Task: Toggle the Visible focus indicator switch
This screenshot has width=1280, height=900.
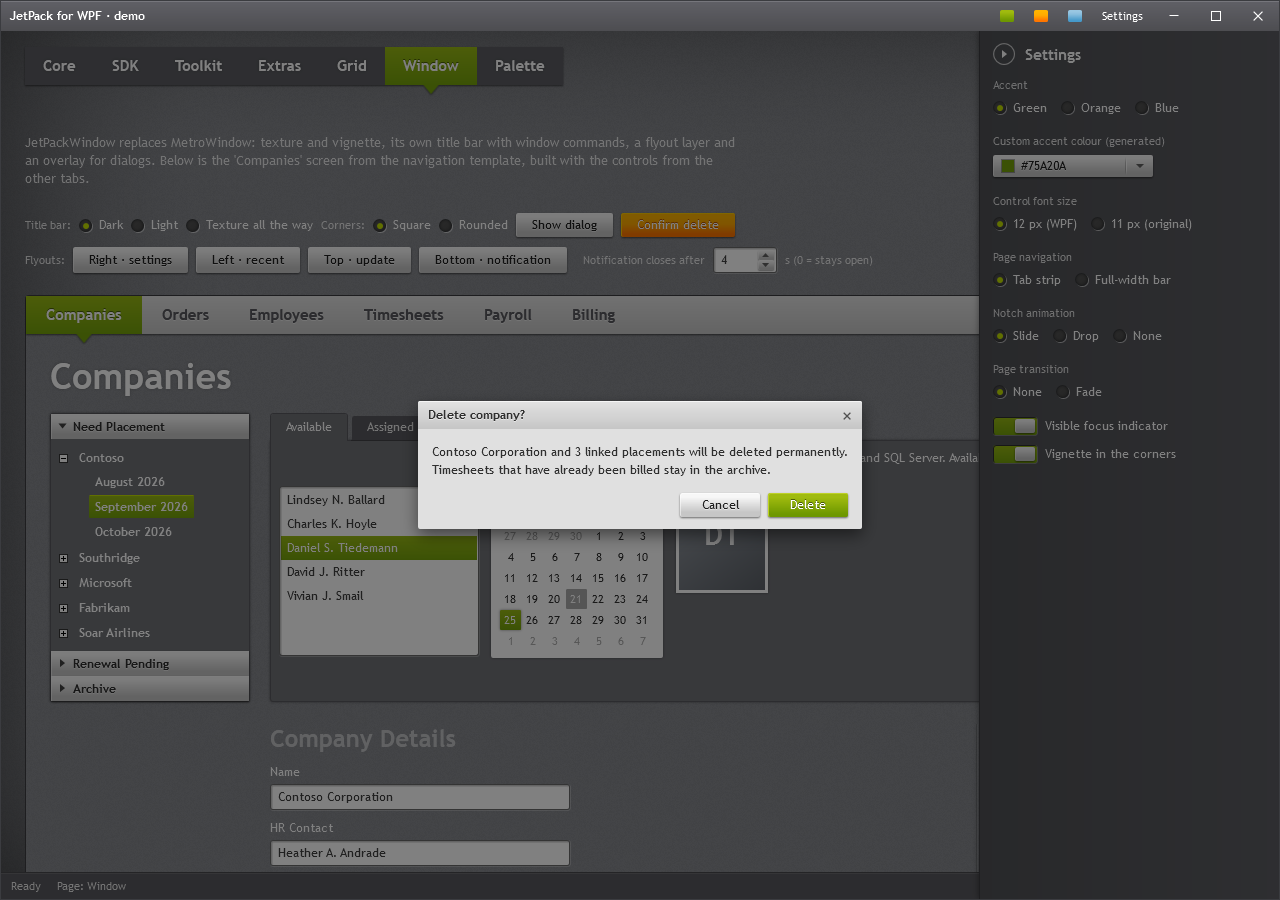Action: pos(1015,426)
